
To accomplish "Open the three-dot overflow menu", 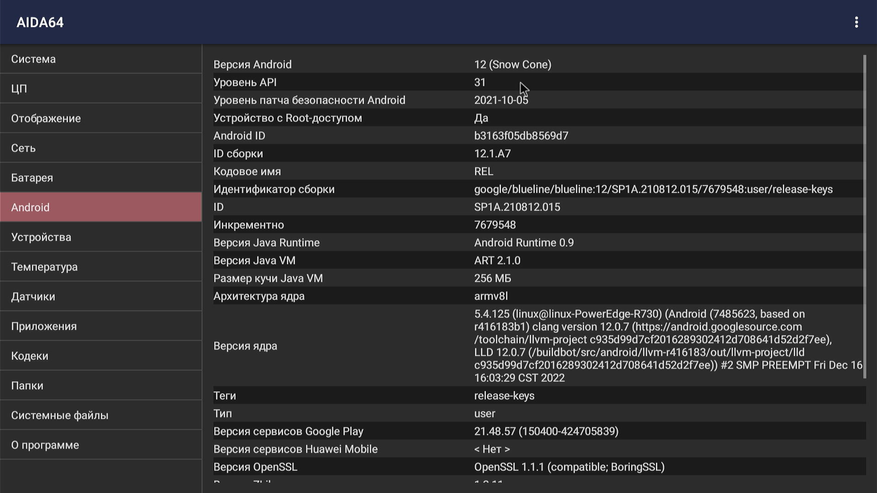I will tap(856, 22).
